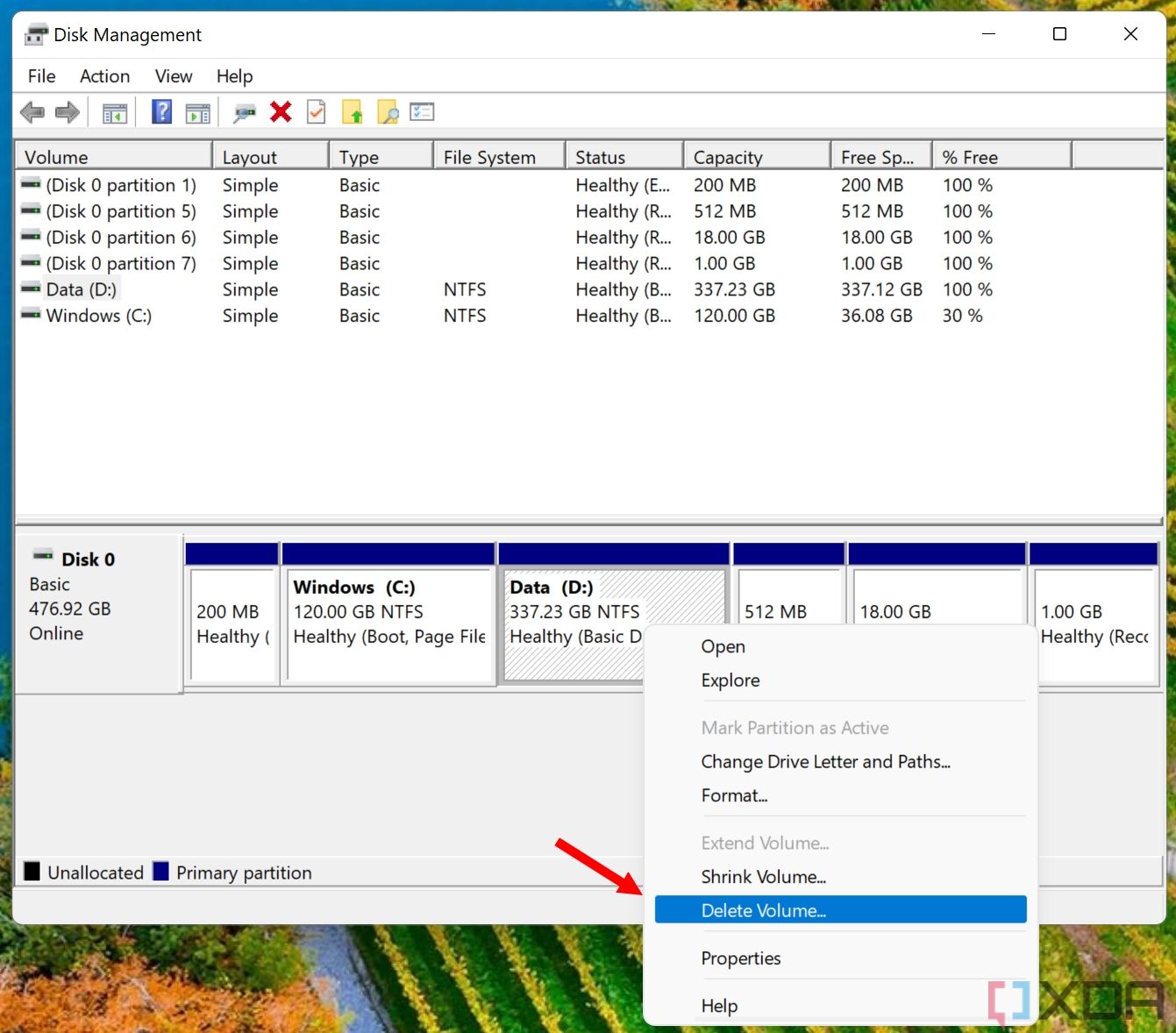
Task: Open Help using the blue question mark icon
Action: [161, 111]
